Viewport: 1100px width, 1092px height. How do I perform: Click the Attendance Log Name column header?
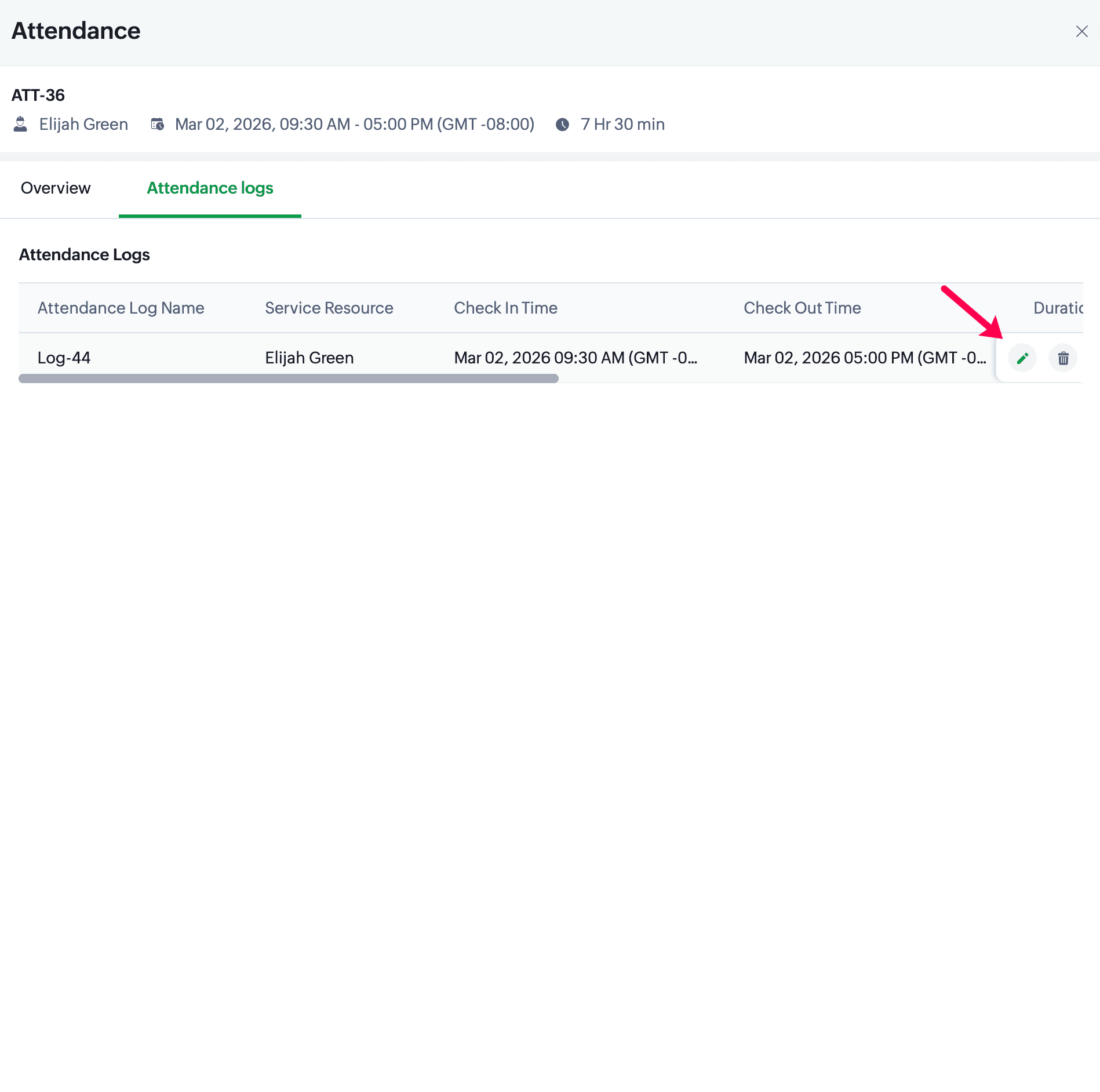point(121,308)
